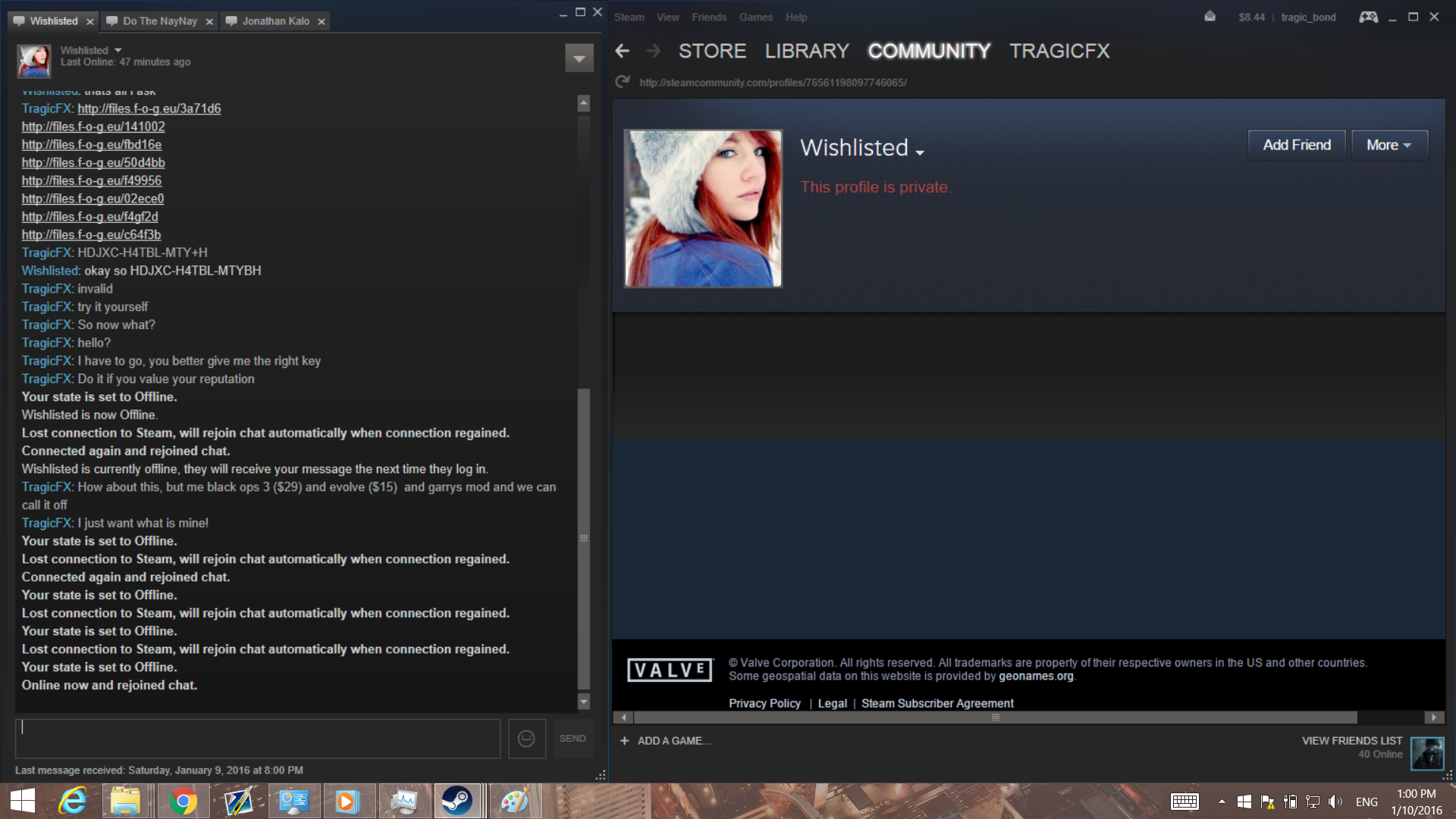The width and height of the screenshot is (1456, 819).
Task: Expand the Wishlisted profile name arrow
Action: pyautogui.click(x=920, y=152)
